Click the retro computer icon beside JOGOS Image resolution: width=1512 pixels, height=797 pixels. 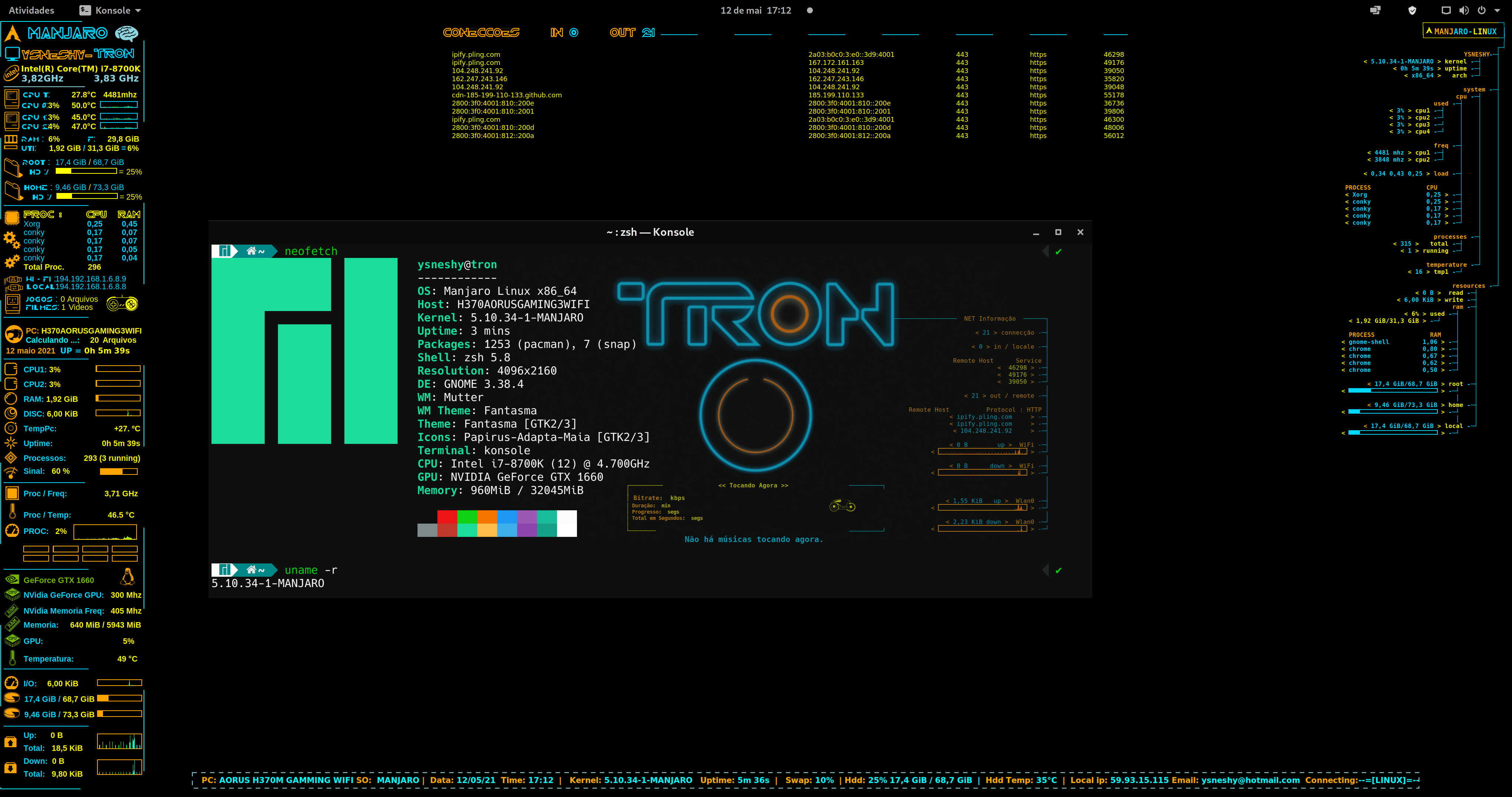point(12,303)
